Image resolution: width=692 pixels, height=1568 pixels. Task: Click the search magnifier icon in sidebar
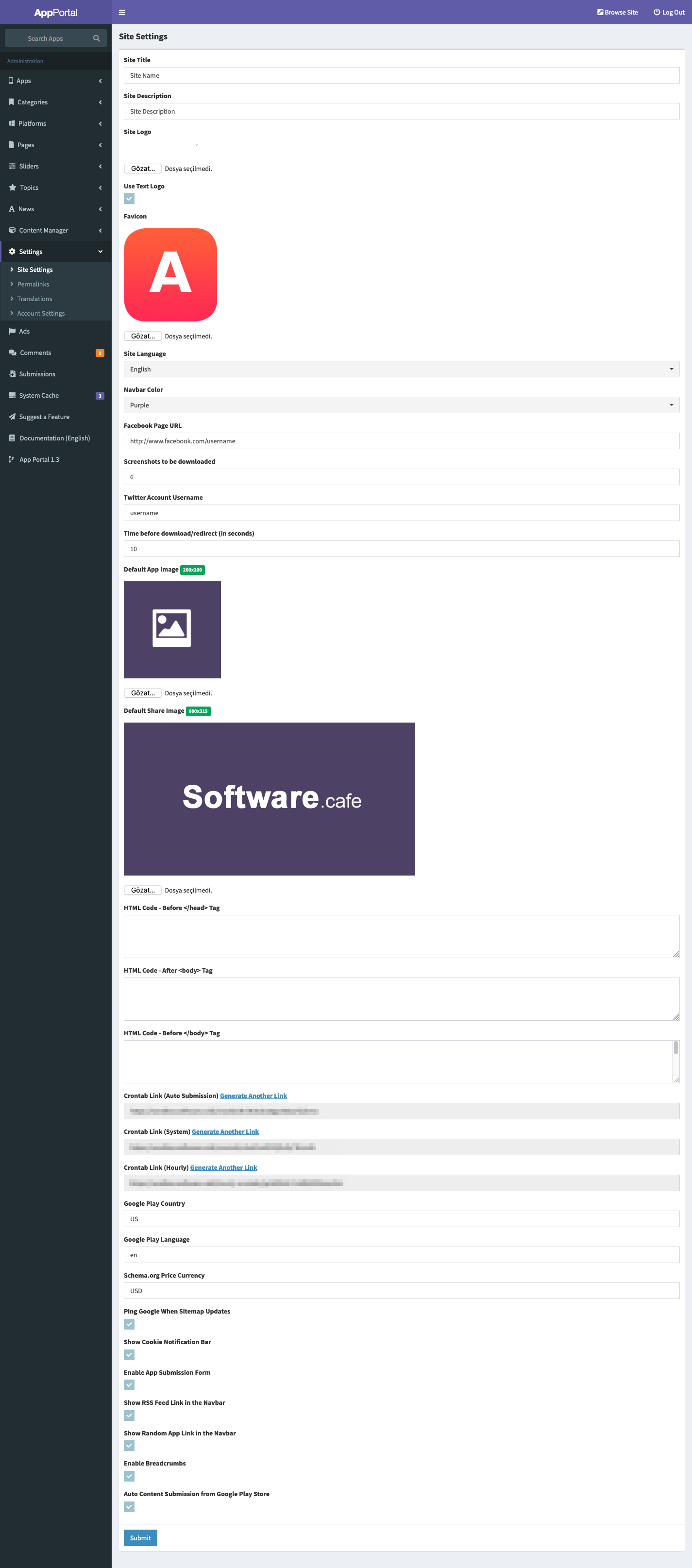tap(96, 38)
